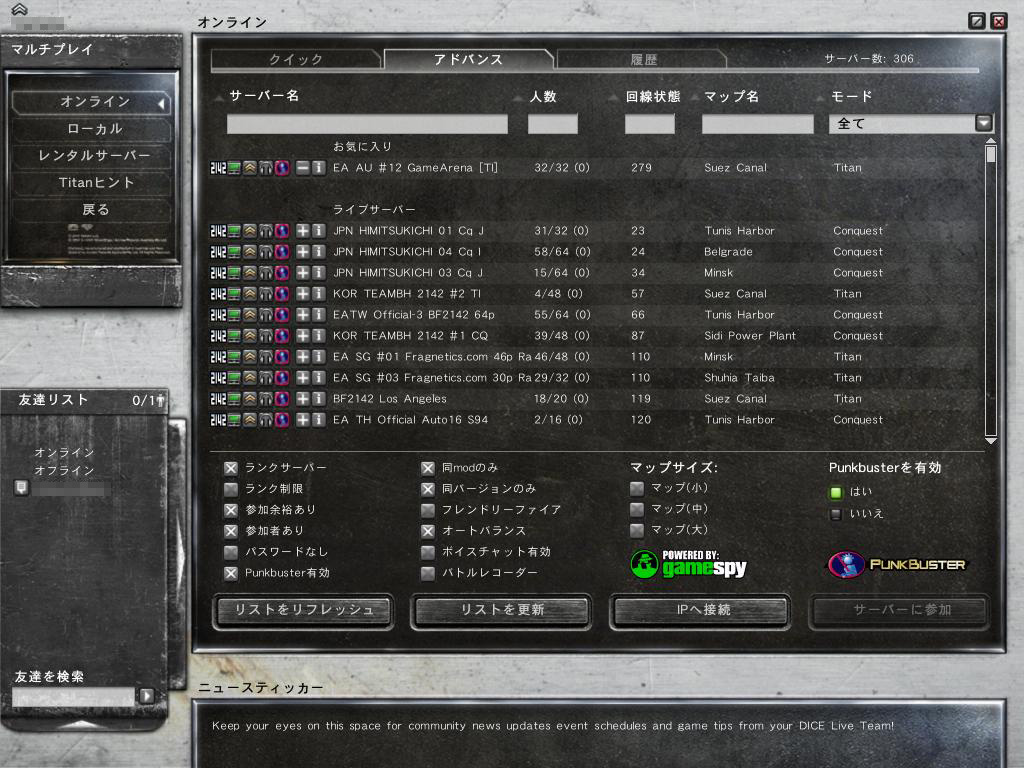Click the GameSpy logo
This screenshot has width=1024, height=768.
tap(688, 564)
